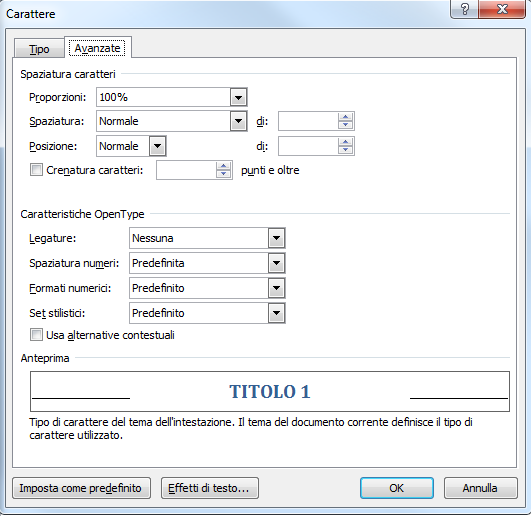531x516 pixels.
Task: Open Effetti di testo settings
Action: click(210, 488)
